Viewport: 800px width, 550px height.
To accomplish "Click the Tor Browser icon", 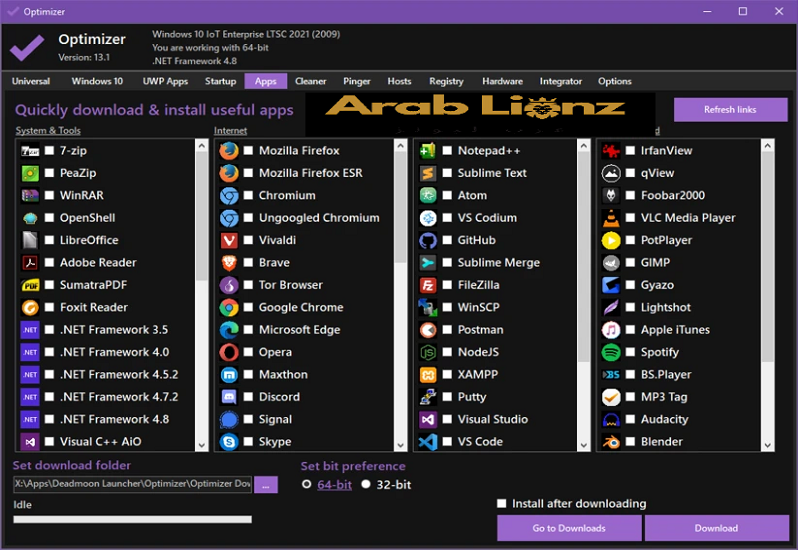I will coord(229,285).
